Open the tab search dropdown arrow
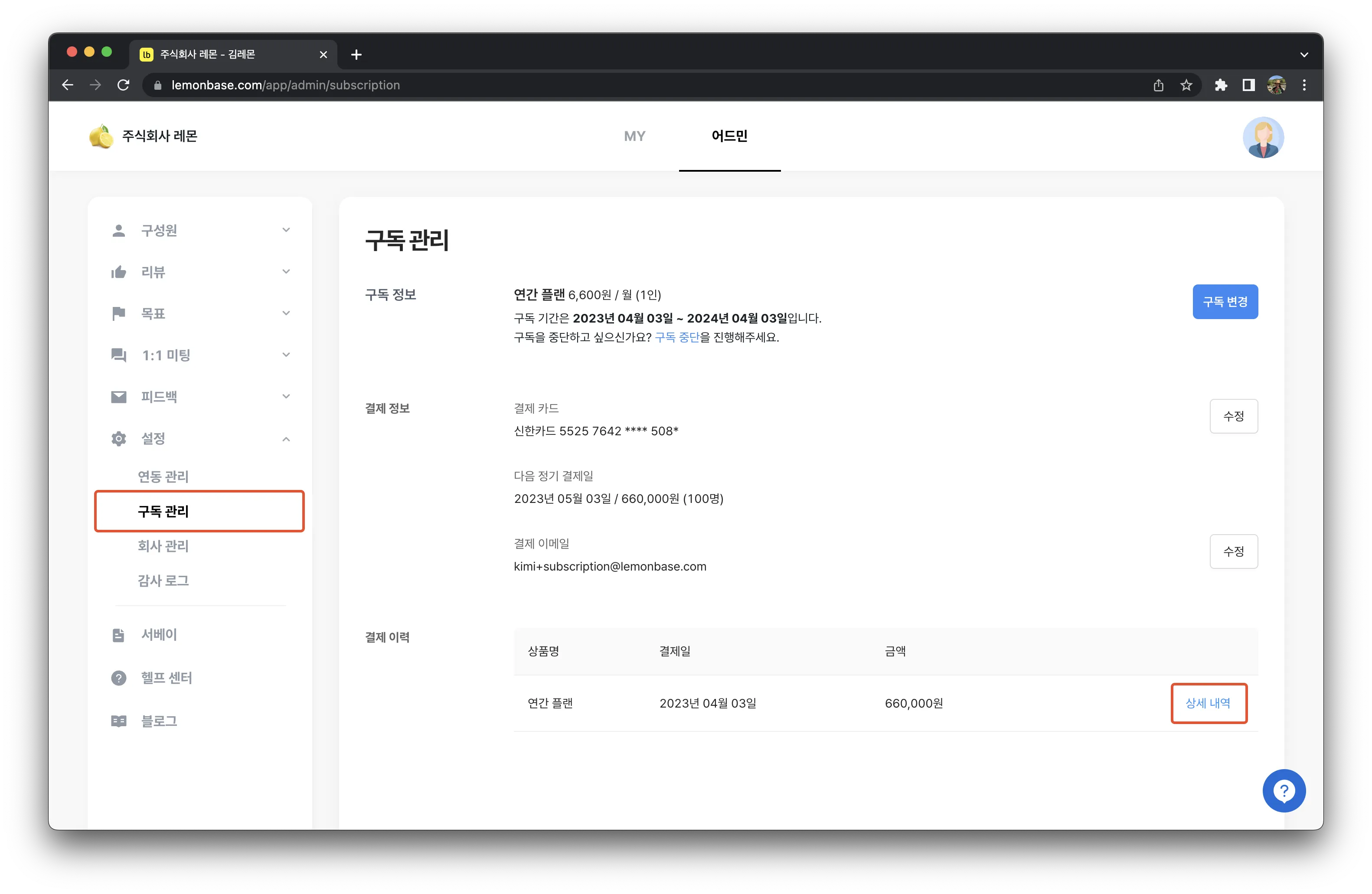 tap(1304, 55)
